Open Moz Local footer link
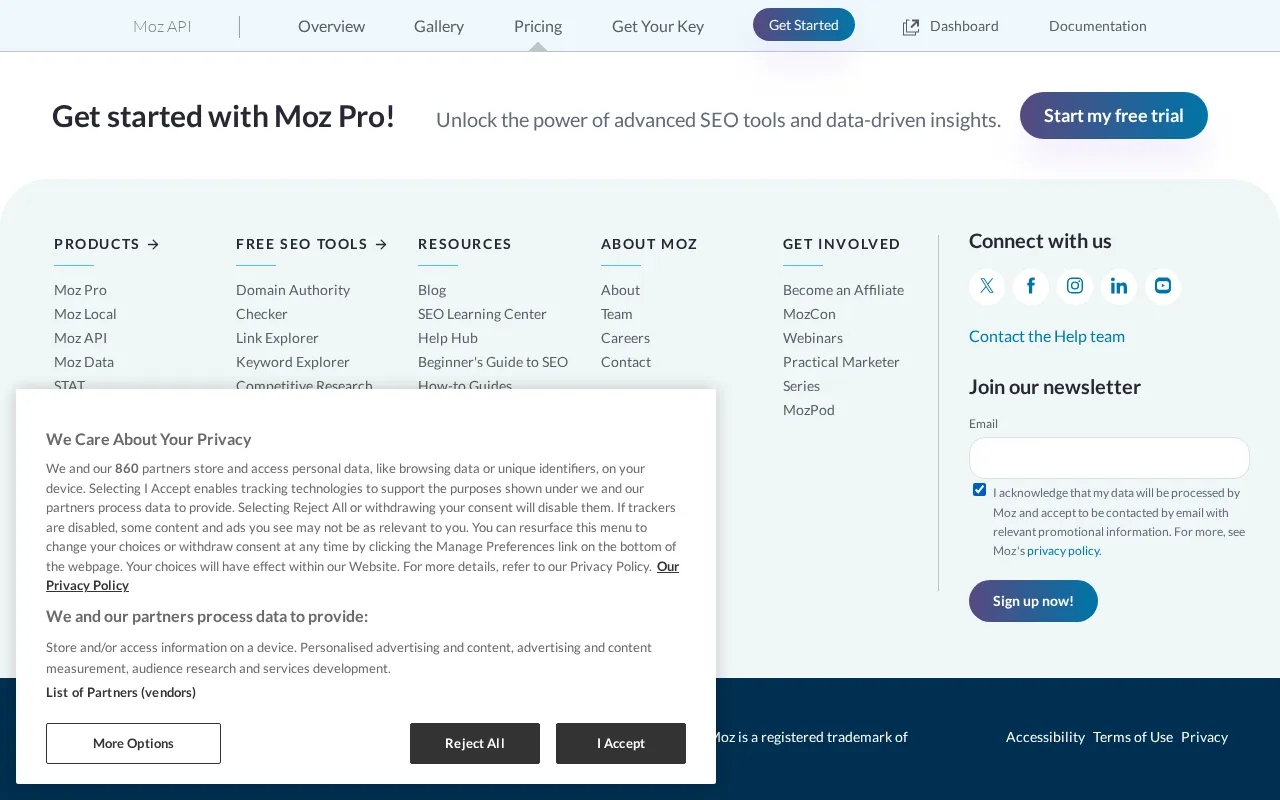Viewport: 1280px width, 800px height. tap(85, 314)
